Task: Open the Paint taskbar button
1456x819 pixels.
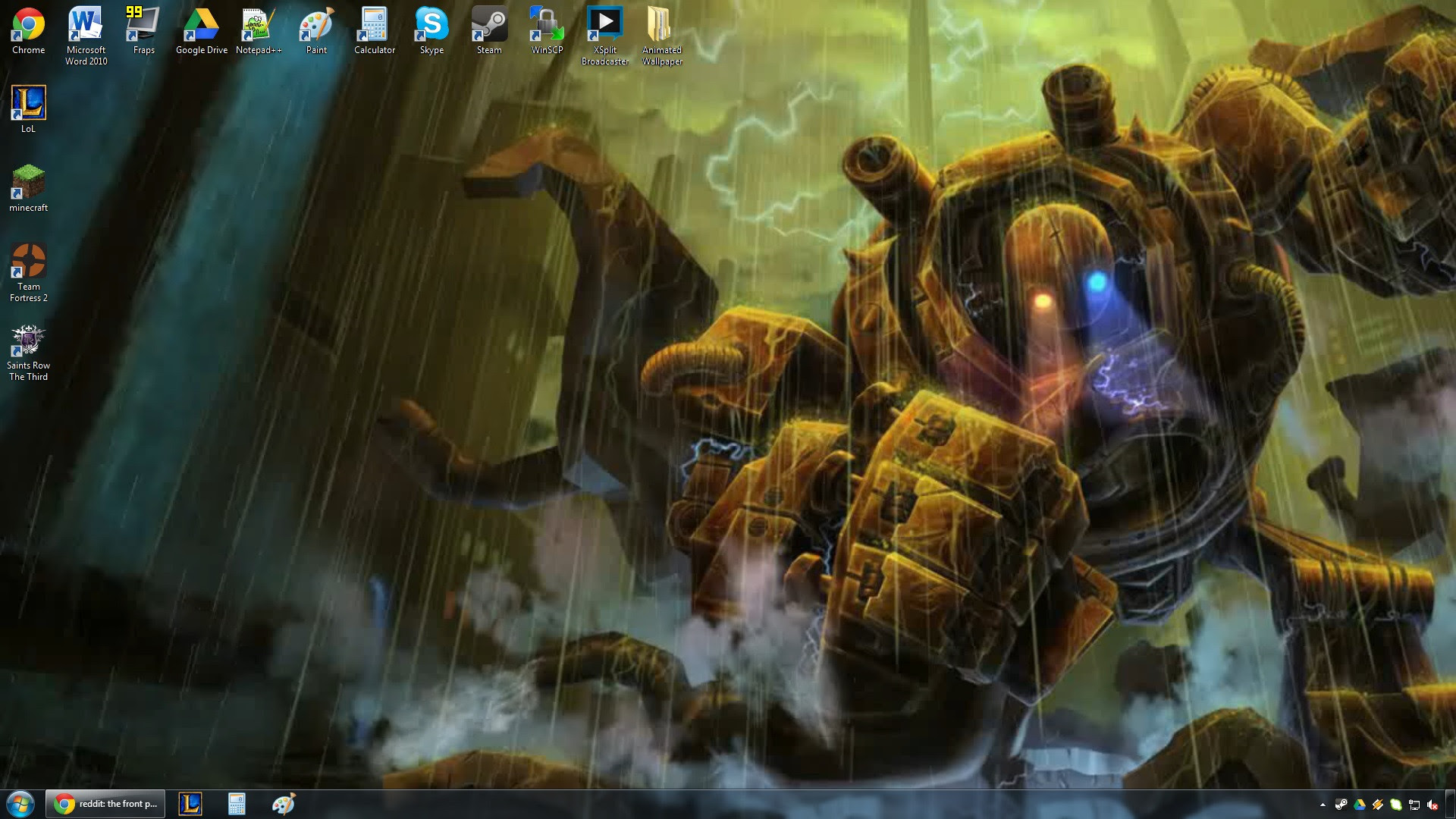Action: pos(283,804)
